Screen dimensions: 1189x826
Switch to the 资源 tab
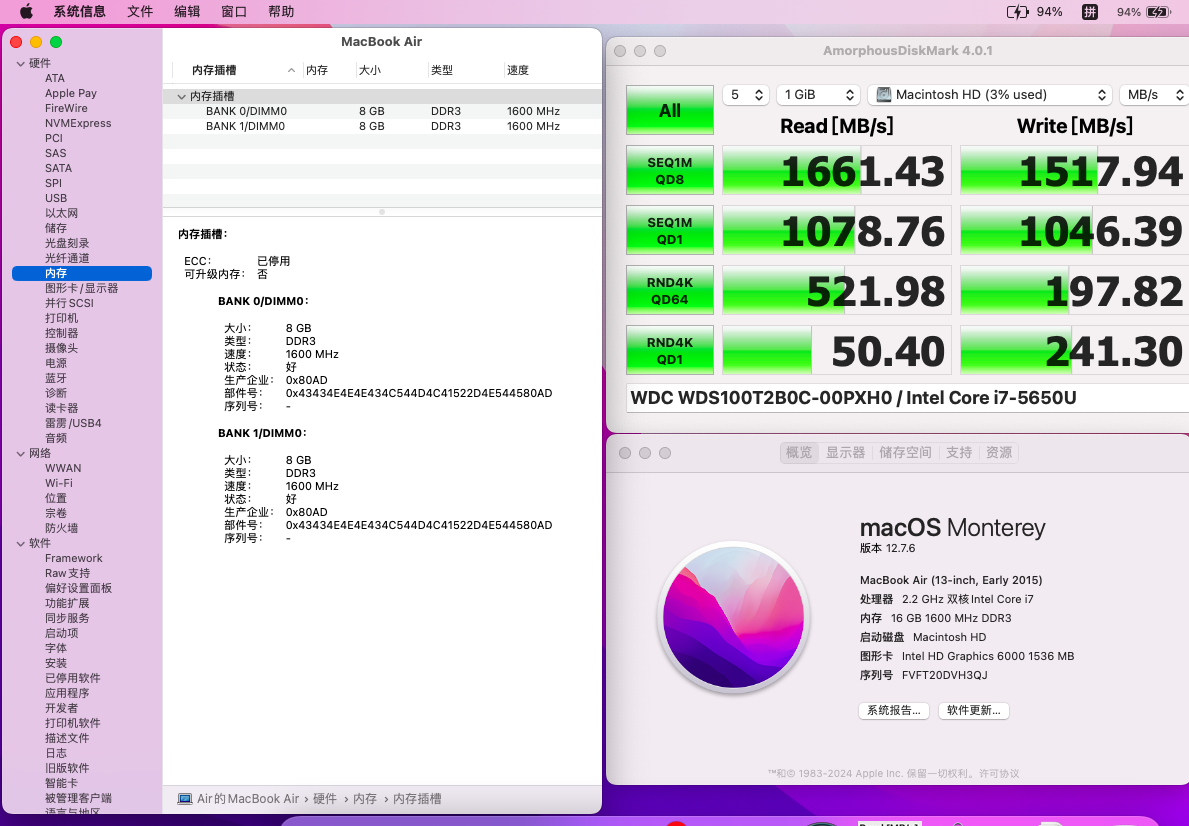click(999, 453)
